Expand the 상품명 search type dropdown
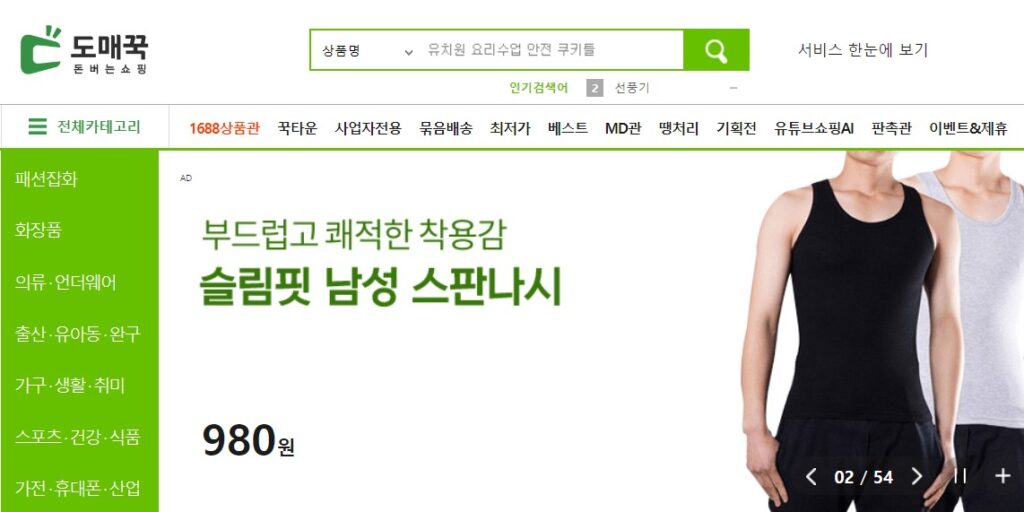Viewport: 1024px width, 512px height. (x=368, y=50)
